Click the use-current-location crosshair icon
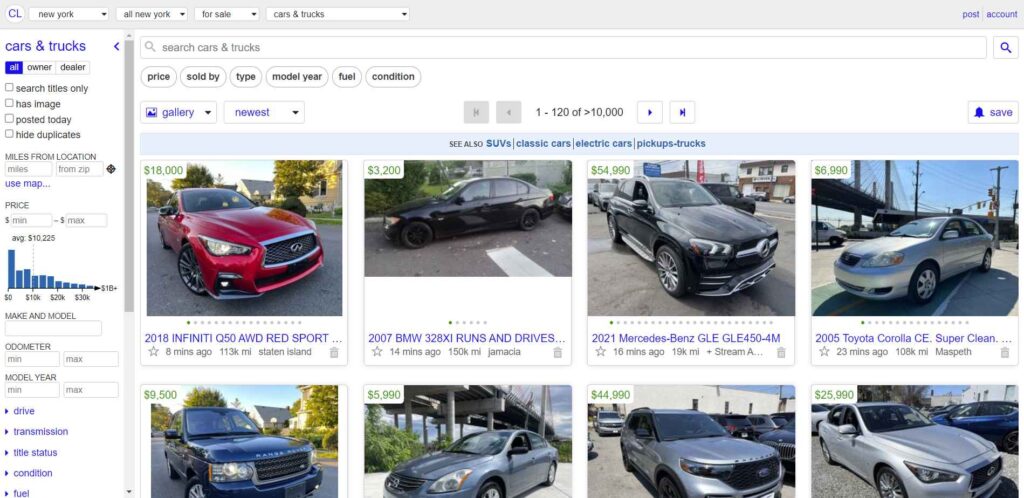This screenshot has height=498, width=1024. (111, 169)
